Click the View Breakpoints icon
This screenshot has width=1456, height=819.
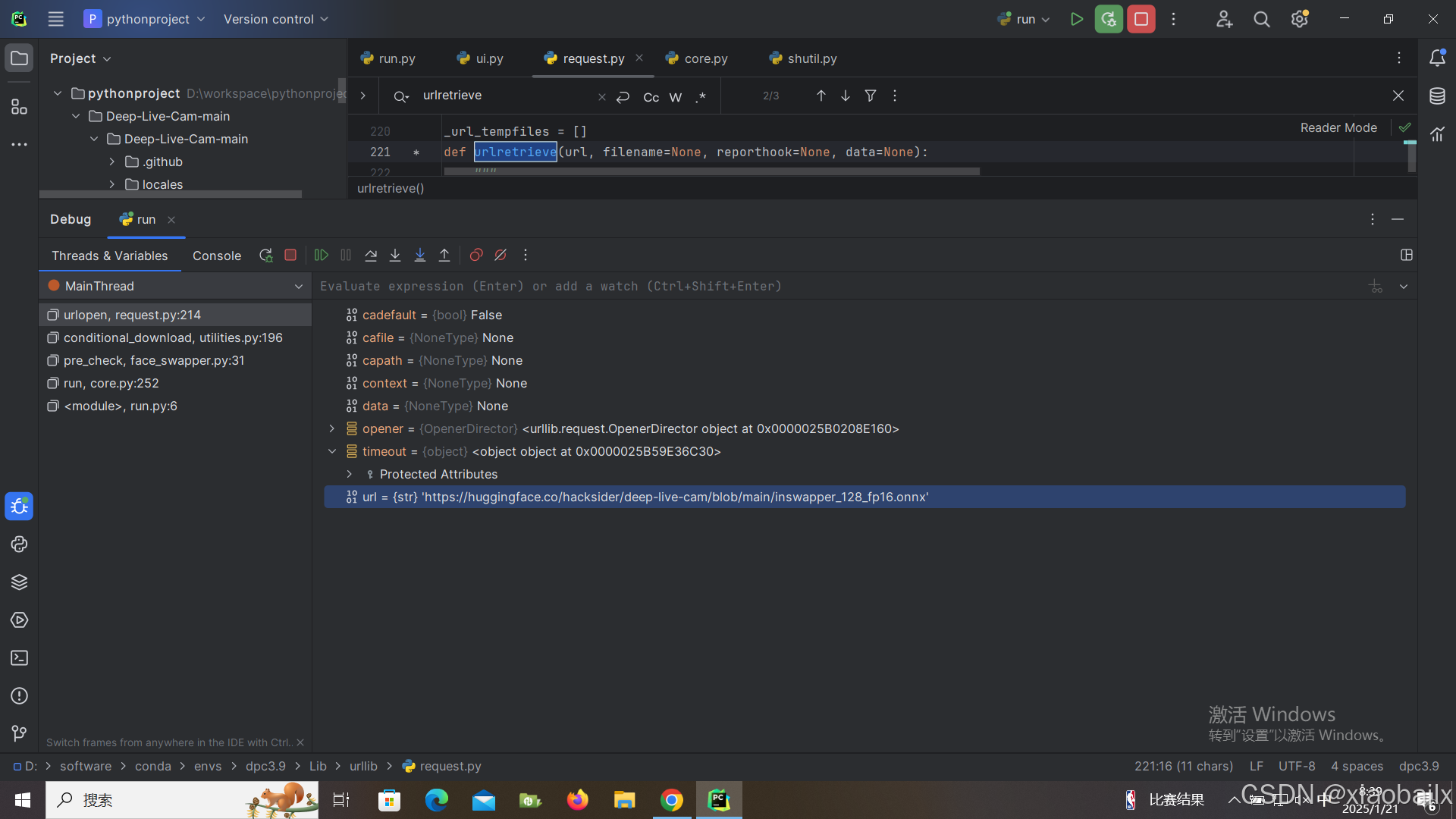click(476, 256)
